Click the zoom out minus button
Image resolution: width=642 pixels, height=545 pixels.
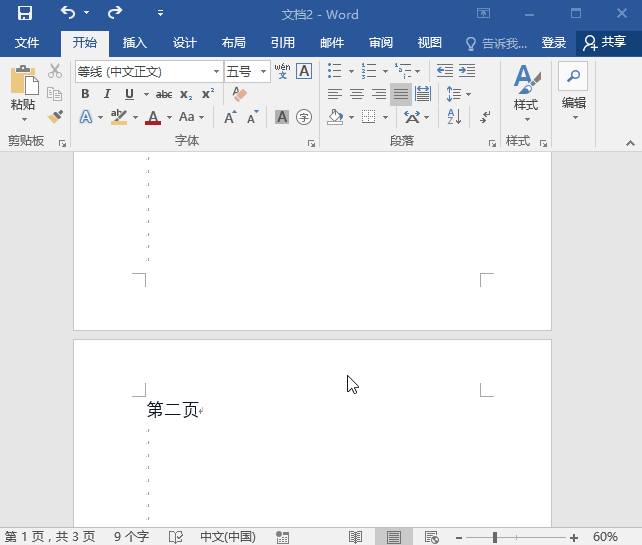pos(459,538)
